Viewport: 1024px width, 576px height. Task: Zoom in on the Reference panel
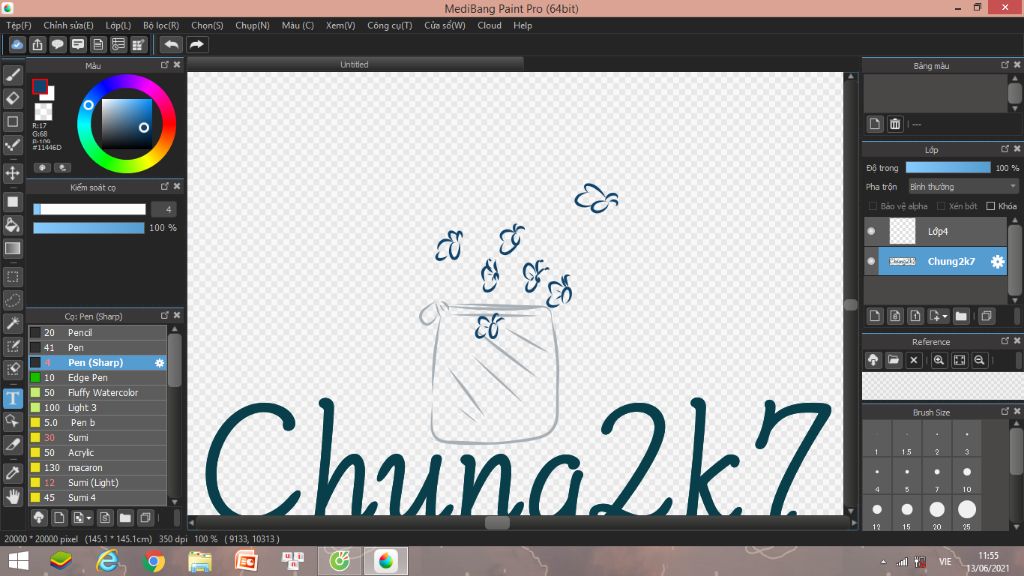tap(938, 360)
